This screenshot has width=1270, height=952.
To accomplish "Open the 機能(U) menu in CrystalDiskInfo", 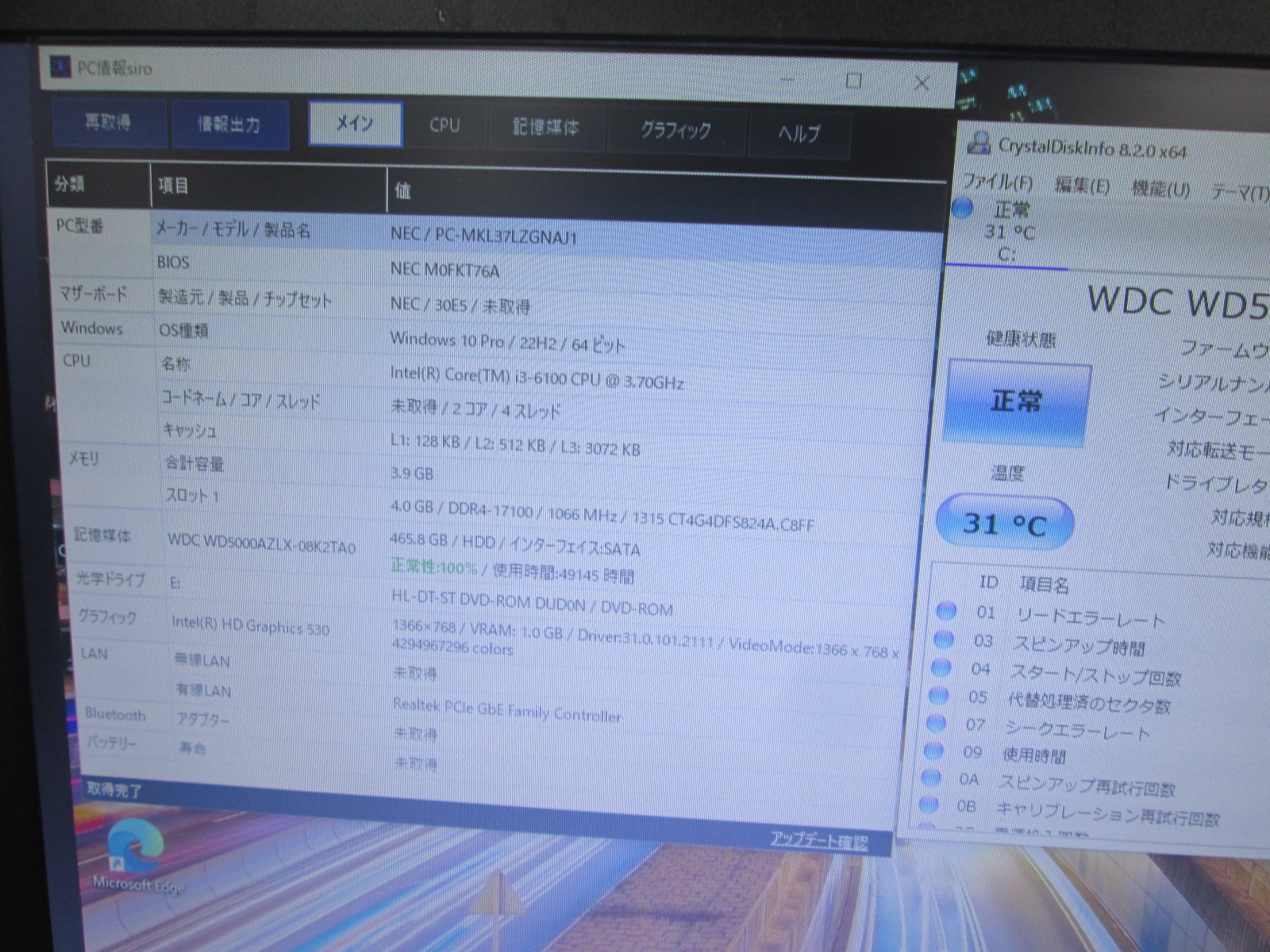I will 1160,189.
